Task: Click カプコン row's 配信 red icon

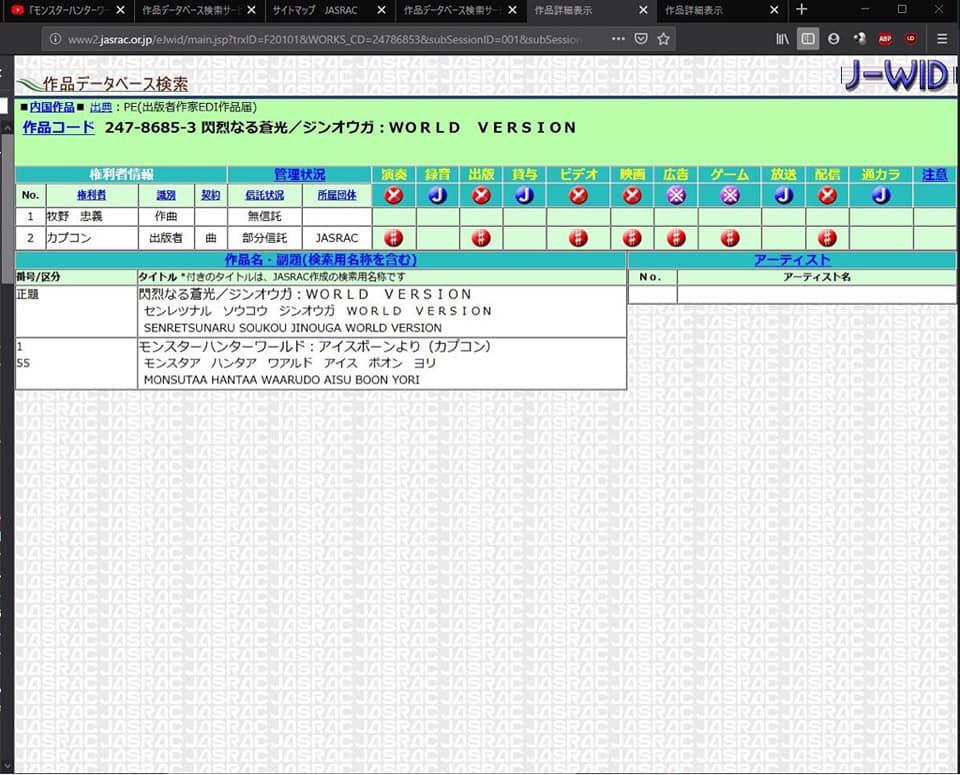Action: point(827,238)
